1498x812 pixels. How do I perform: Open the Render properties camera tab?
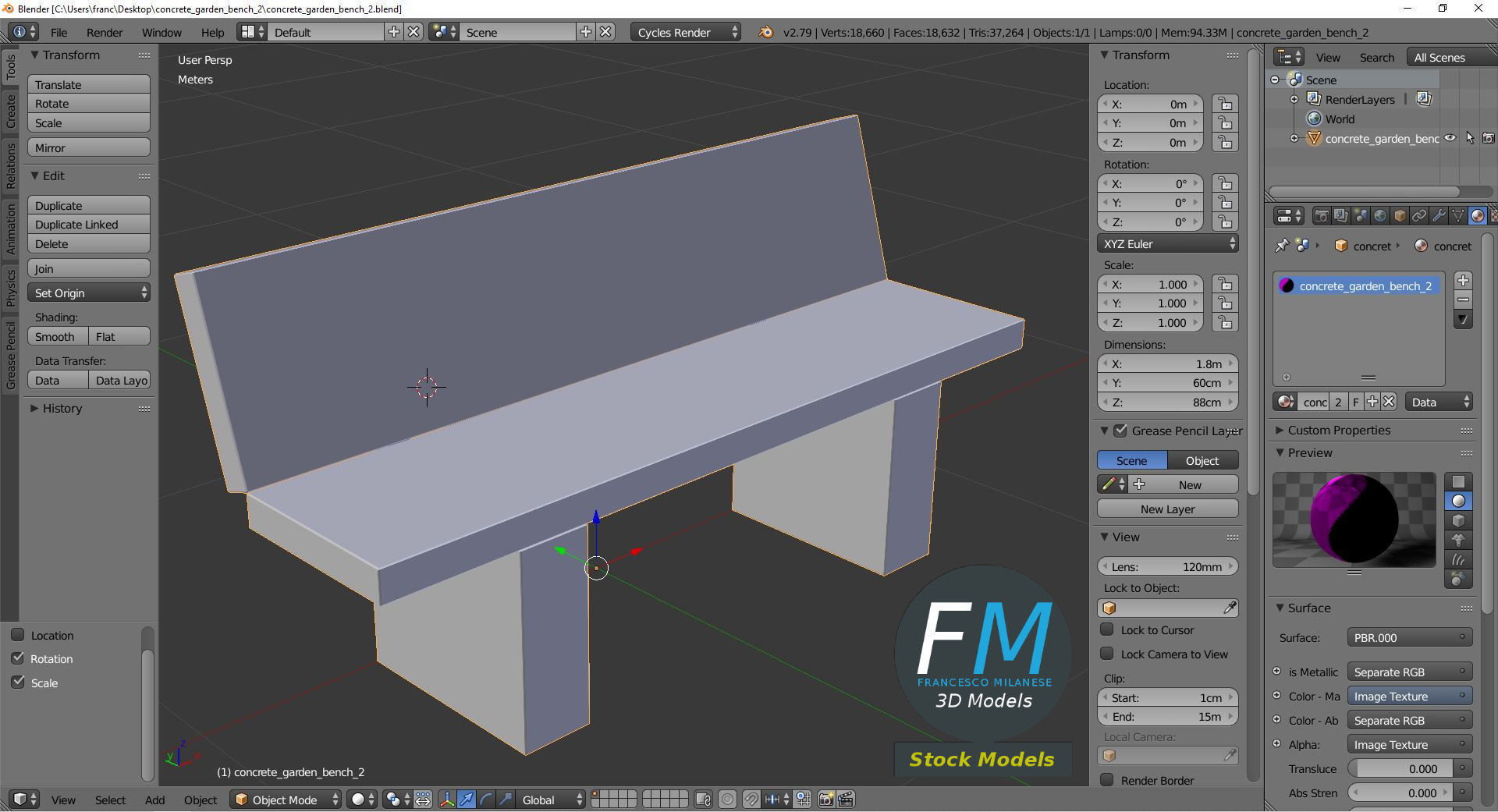tap(1321, 216)
